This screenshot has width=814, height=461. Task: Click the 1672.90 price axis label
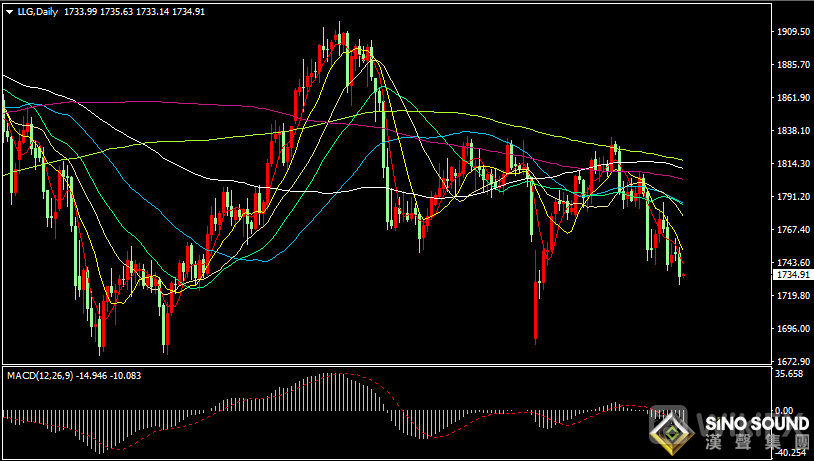coord(792,362)
